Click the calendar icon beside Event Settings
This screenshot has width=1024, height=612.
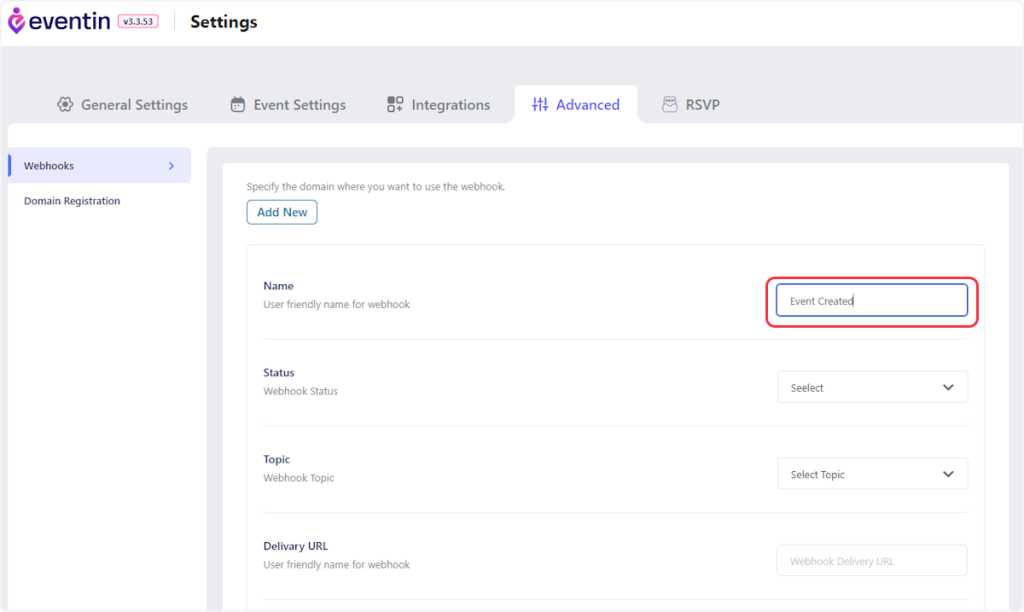pos(238,105)
